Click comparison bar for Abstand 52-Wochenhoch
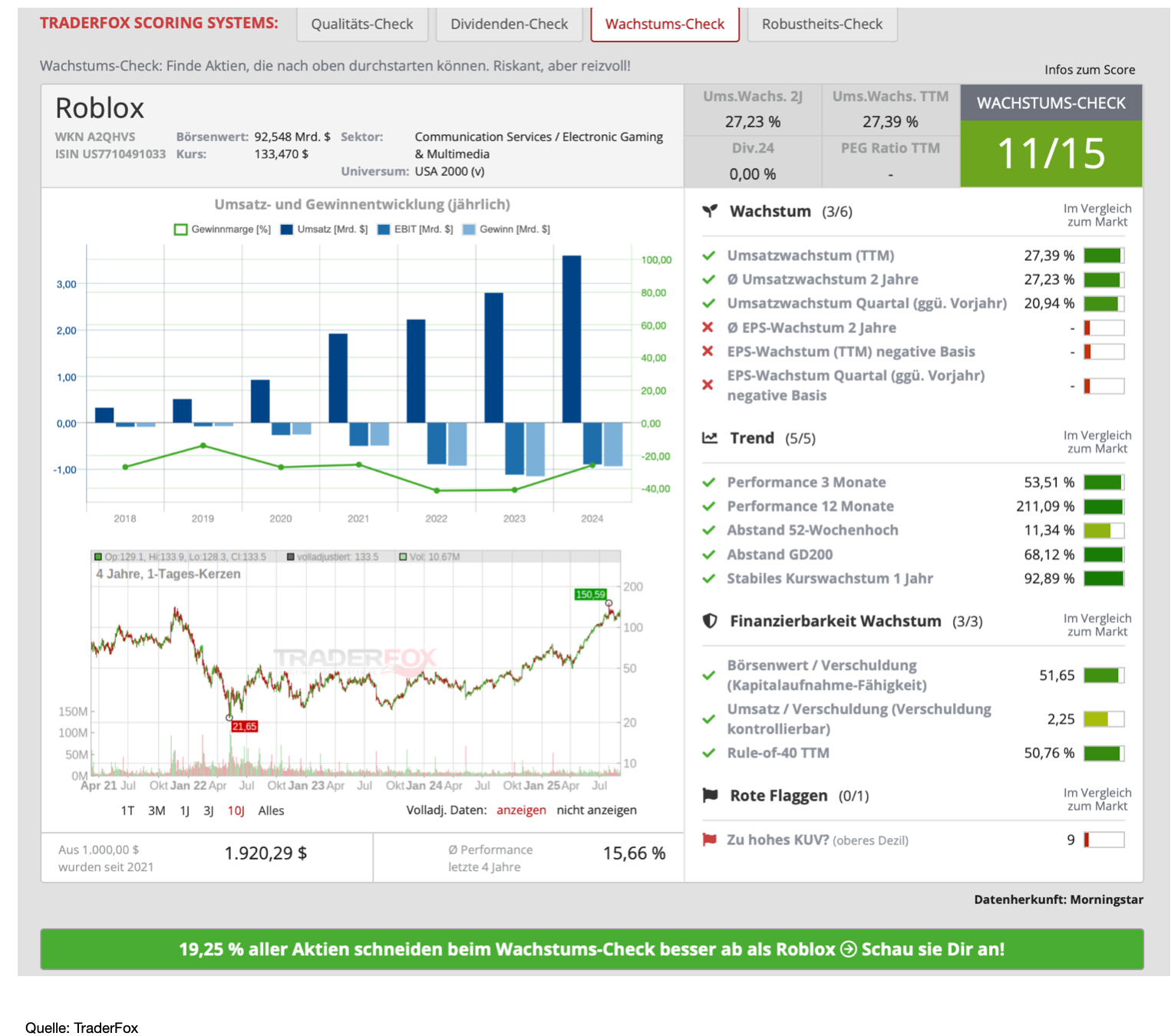The image size is (1171, 1036). point(1104,530)
